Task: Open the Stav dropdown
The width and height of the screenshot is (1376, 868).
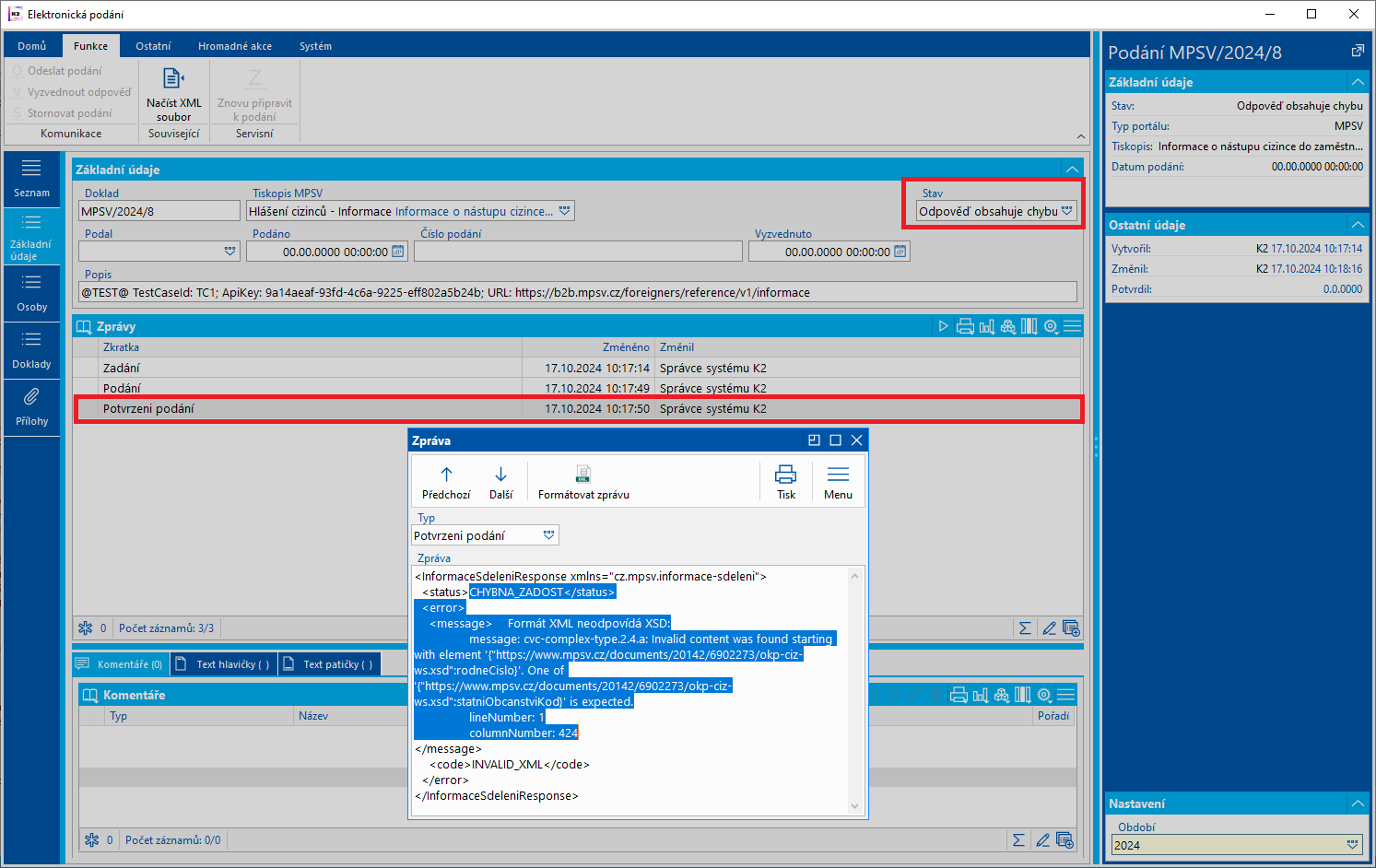Action: (1067, 211)
